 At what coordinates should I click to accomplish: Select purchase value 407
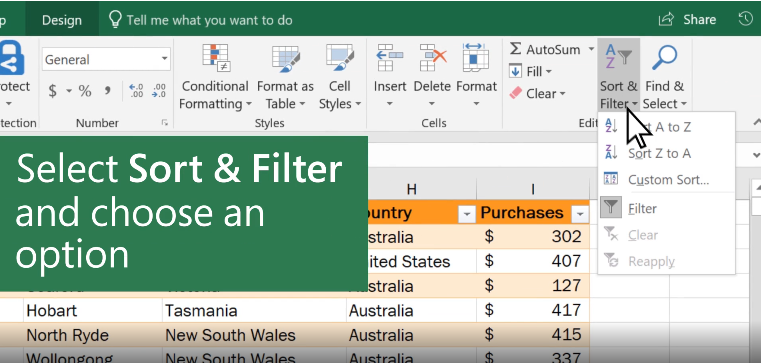point(533,262)
